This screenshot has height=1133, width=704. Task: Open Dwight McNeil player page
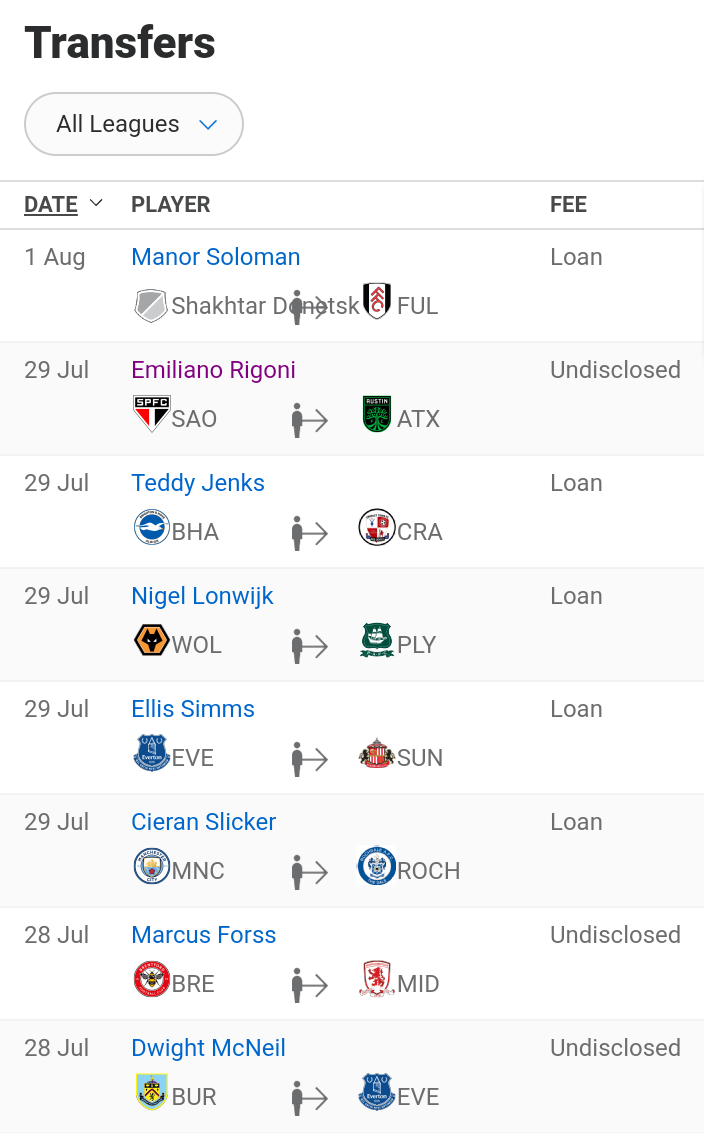(208, 1048)
